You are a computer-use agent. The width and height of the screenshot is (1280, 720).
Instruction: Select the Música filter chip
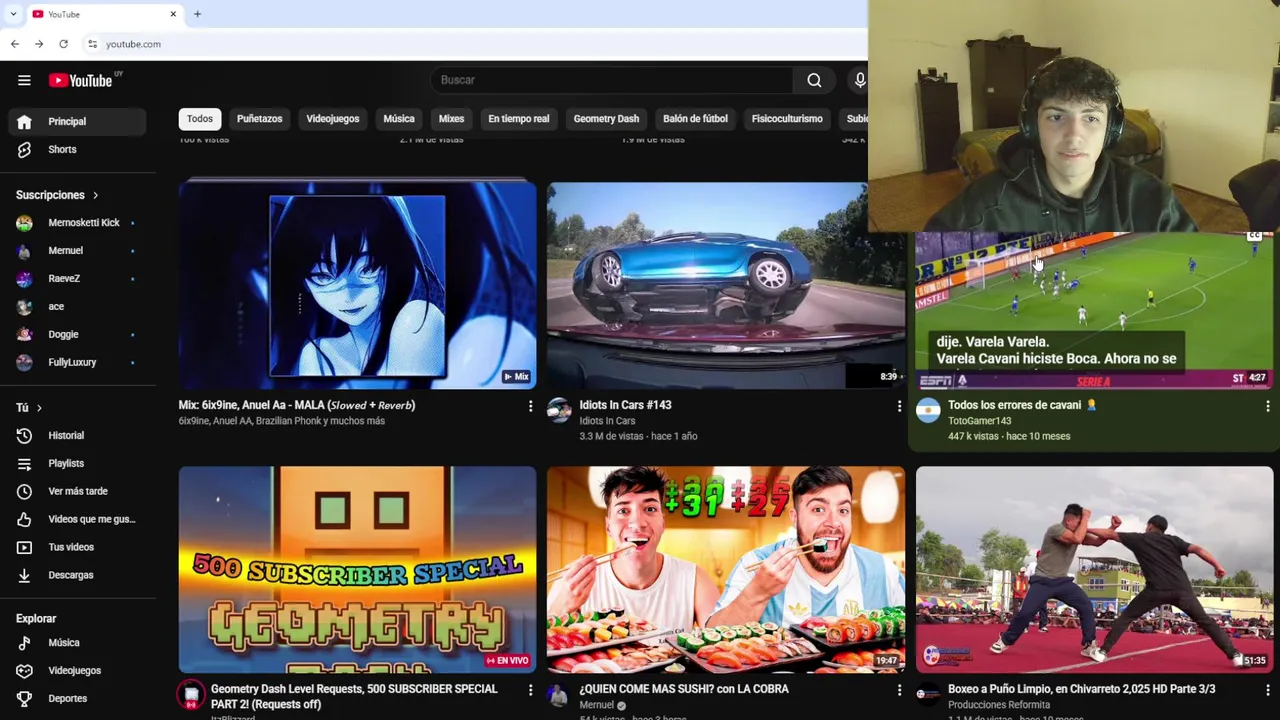click(399, 119)
